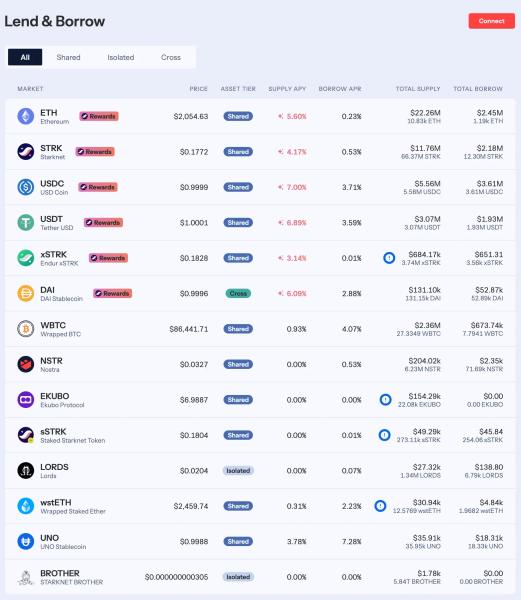
Task: Switch to the Cross tab
Action: 171,57
